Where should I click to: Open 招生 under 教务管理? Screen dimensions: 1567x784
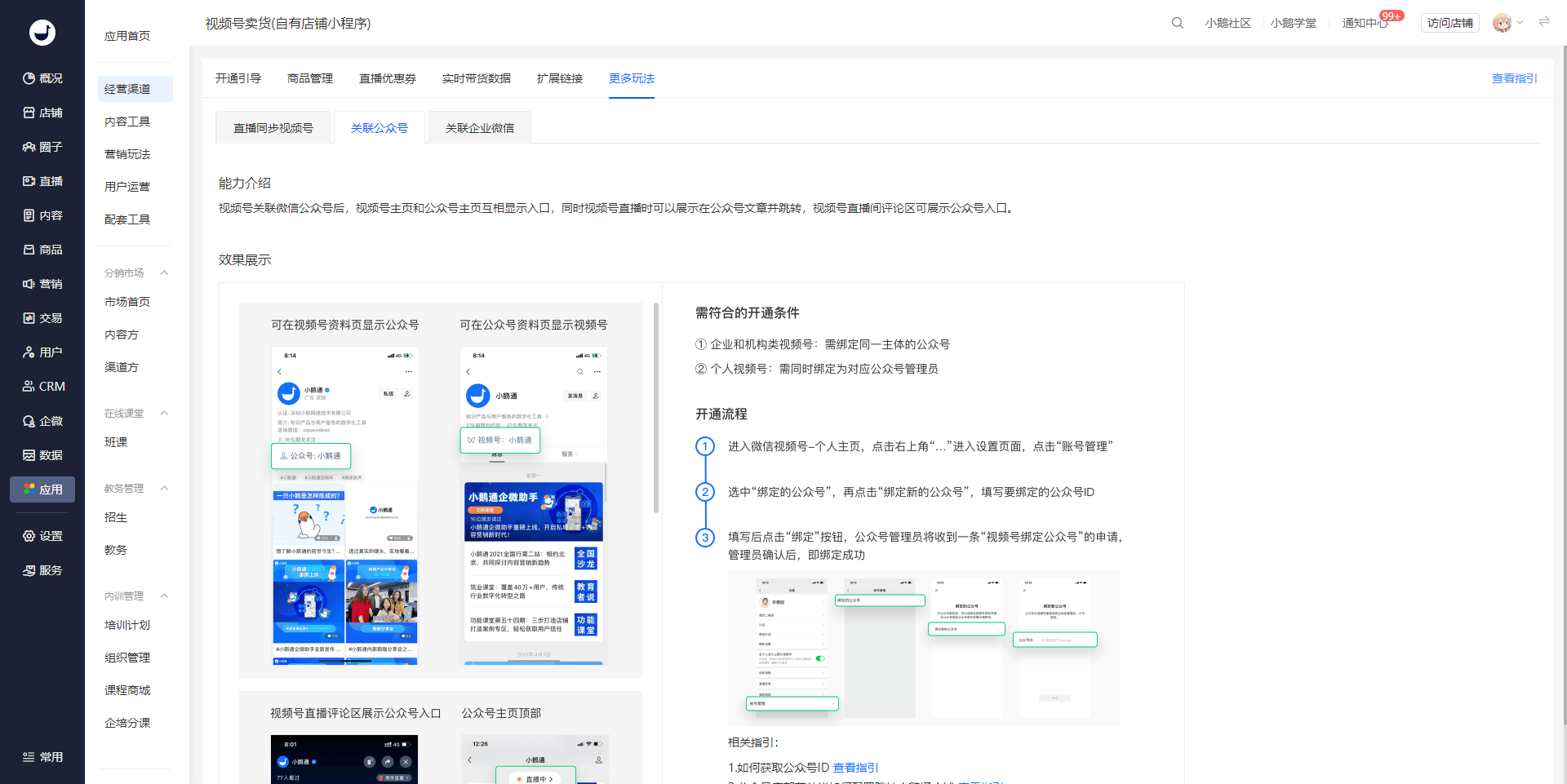[116, 517]
